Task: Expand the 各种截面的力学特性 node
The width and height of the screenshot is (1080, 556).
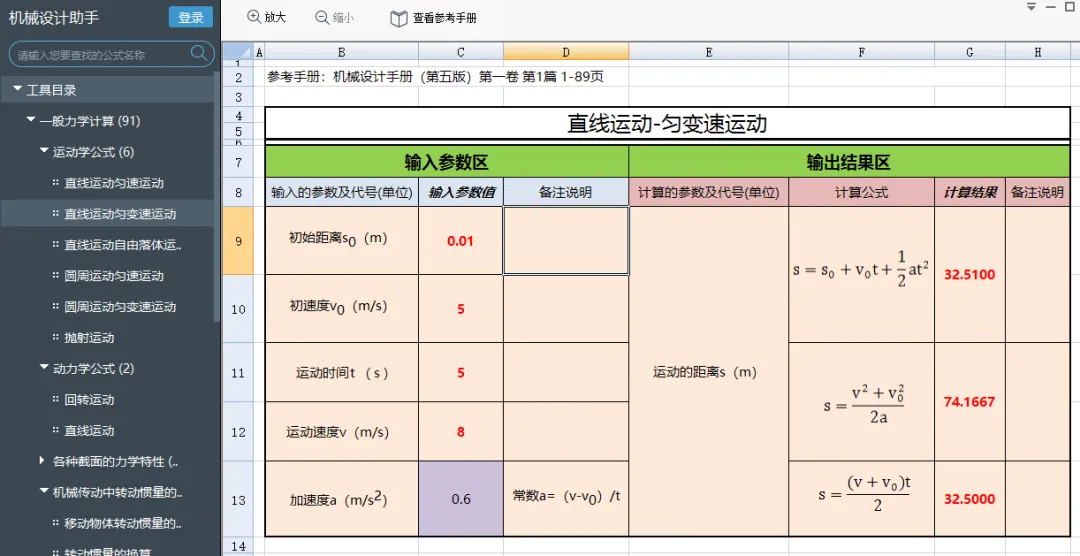Action: (x=43, y=460)
